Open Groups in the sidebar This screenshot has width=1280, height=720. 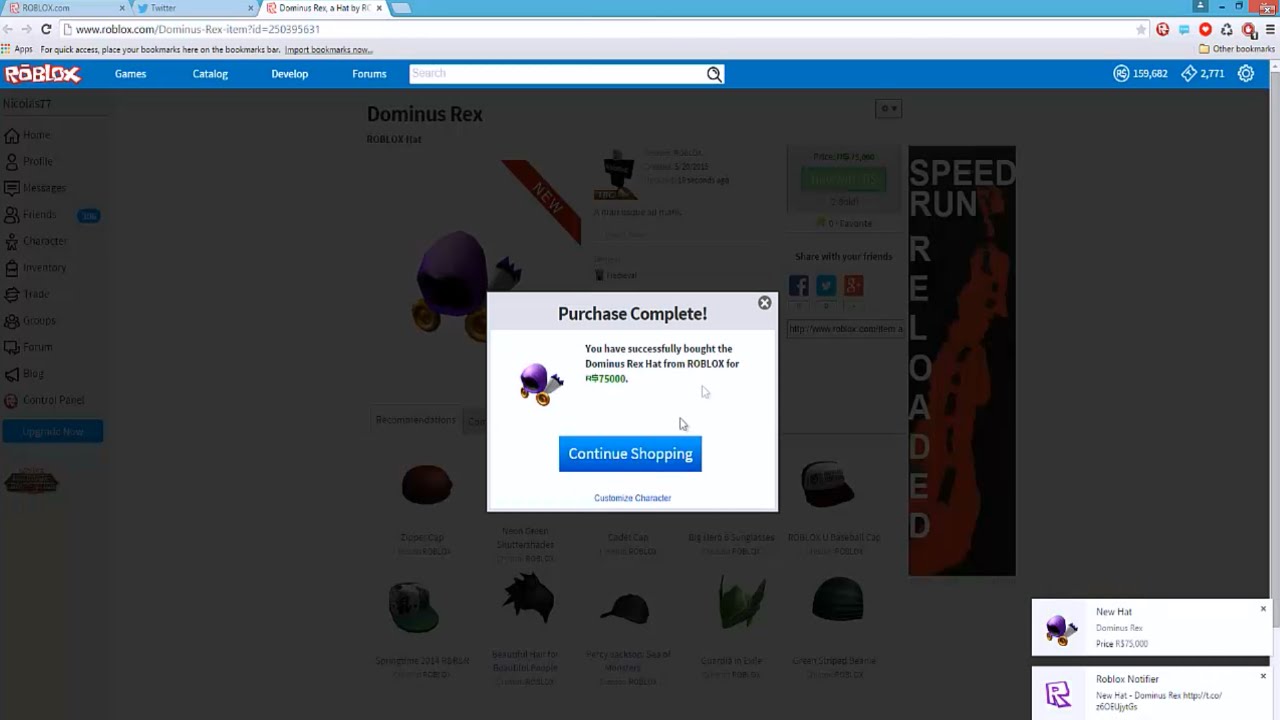click(31, 321)
